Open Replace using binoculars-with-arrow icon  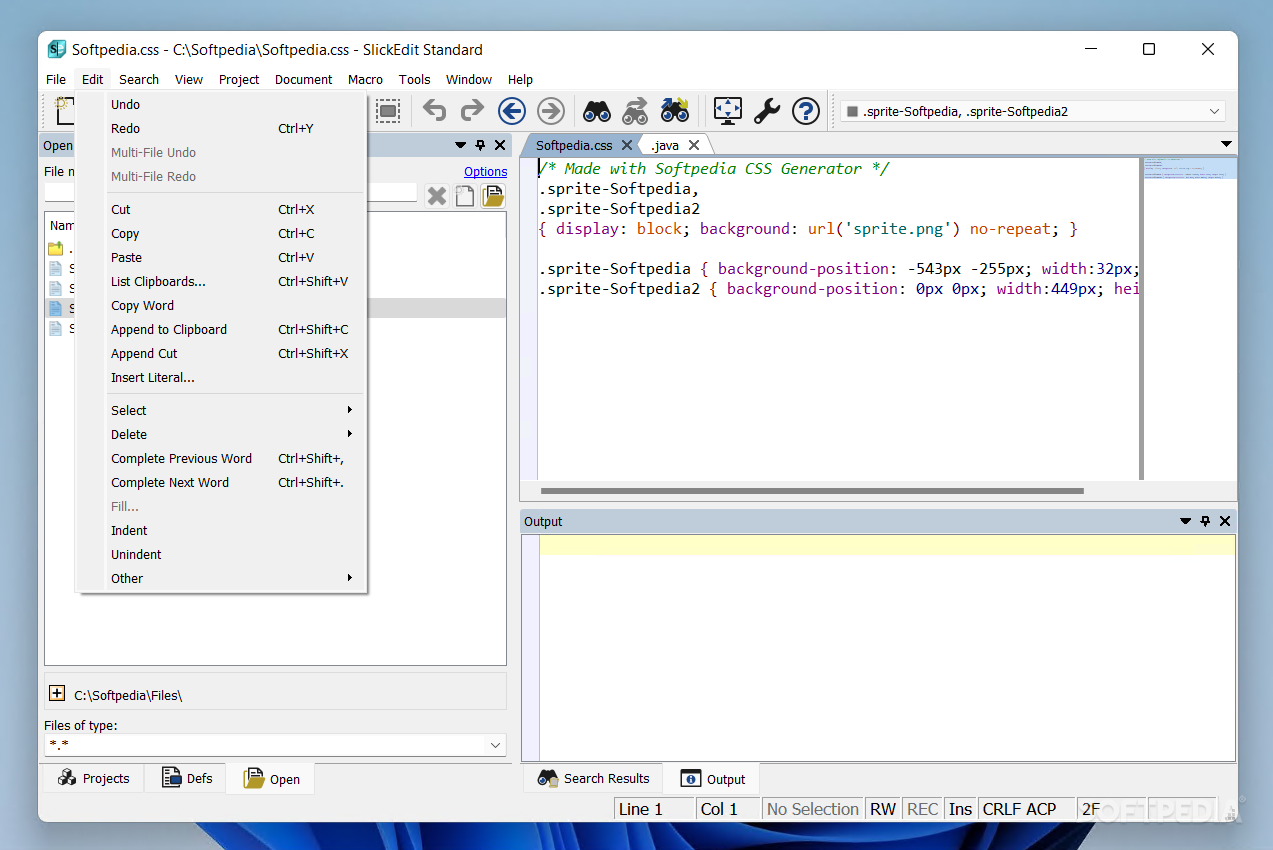[635, 110]
